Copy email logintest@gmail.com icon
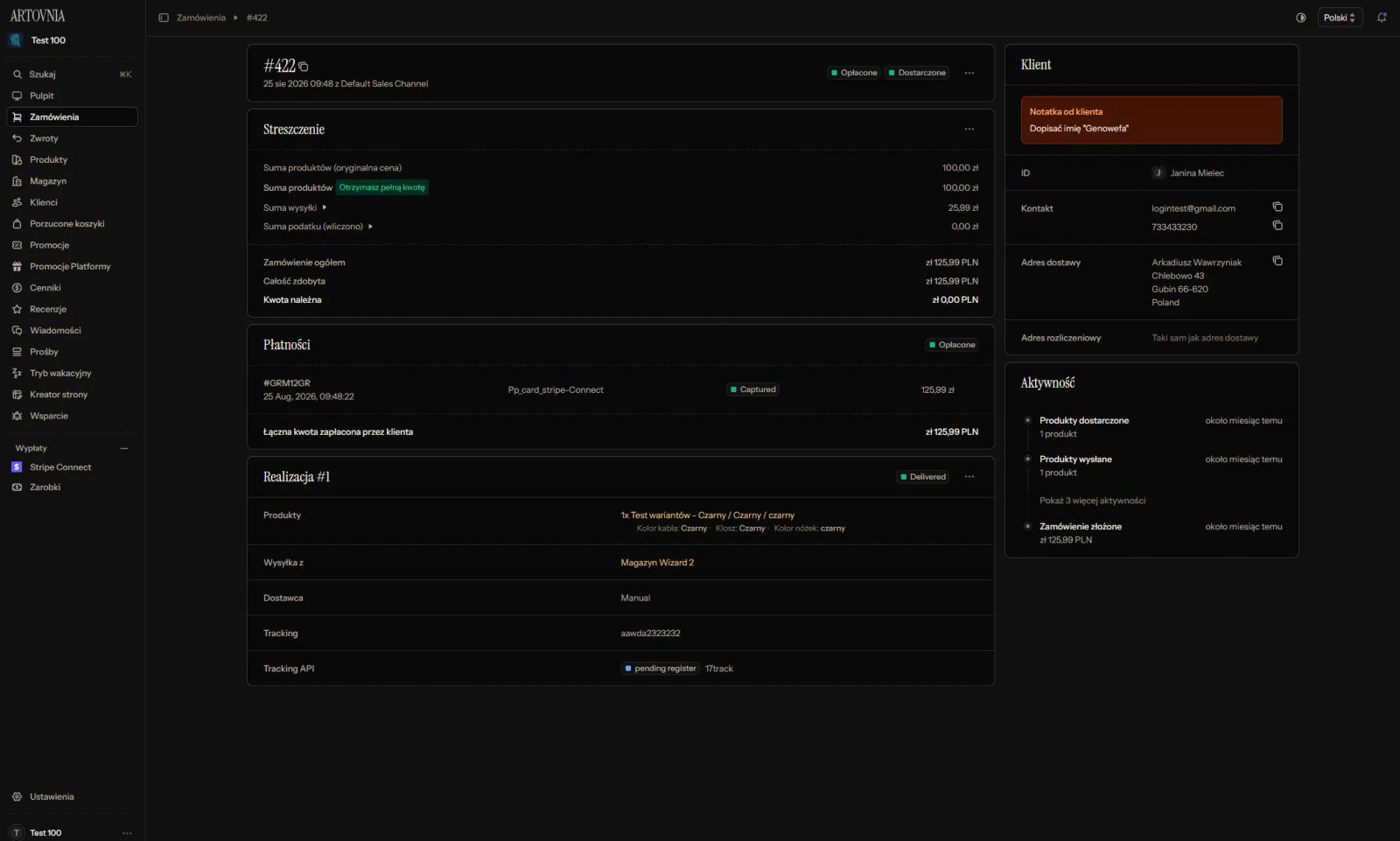Viewport: 1400px width, 841px height. (1277, 207)
